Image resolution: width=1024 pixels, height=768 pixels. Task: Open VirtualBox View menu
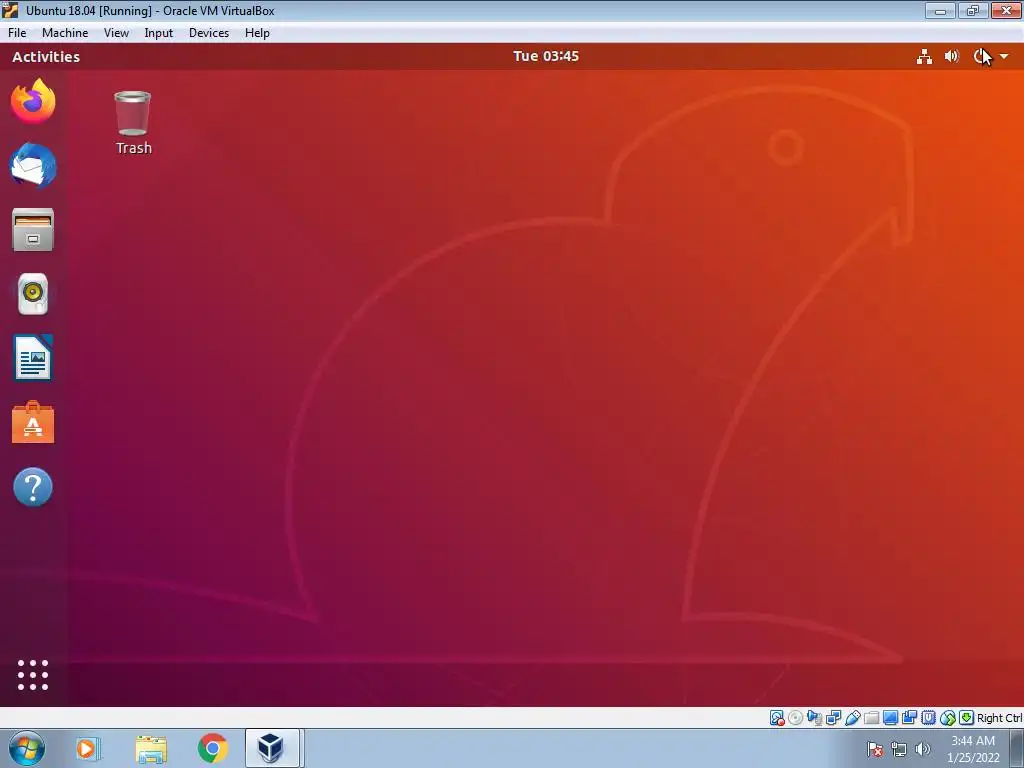116,33
